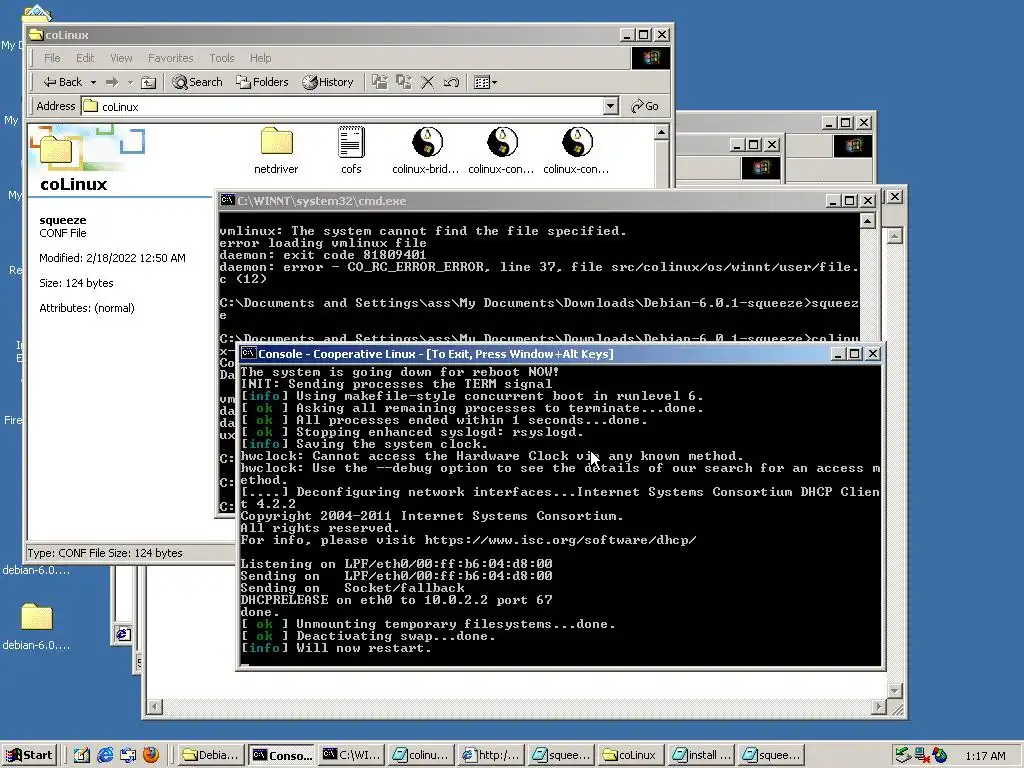This screenshot has height=768, width=1024.
Task: Open the Tools menu
Action: pos(221,58)
